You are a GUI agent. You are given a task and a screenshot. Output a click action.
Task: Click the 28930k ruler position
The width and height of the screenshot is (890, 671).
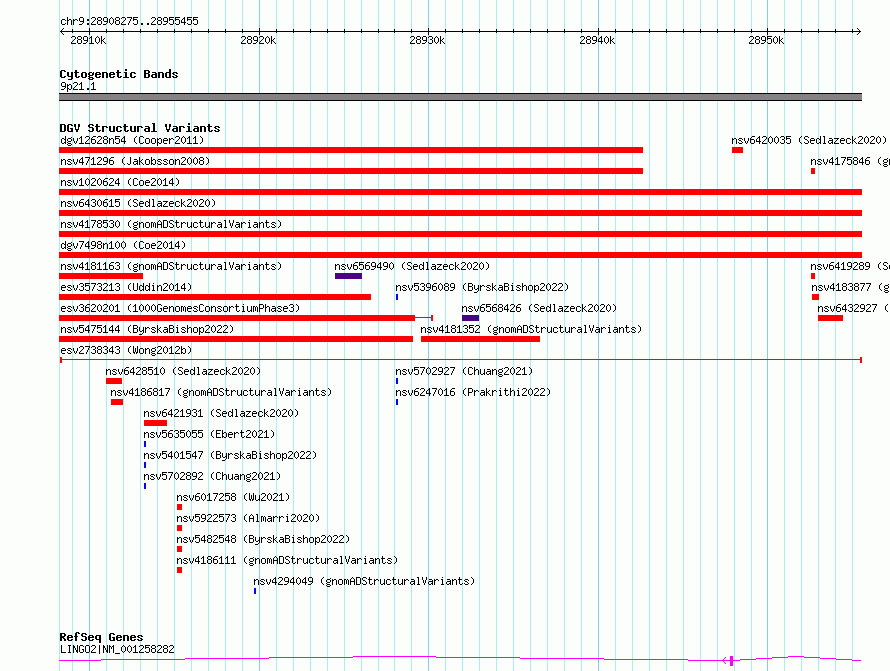point(427,40)
